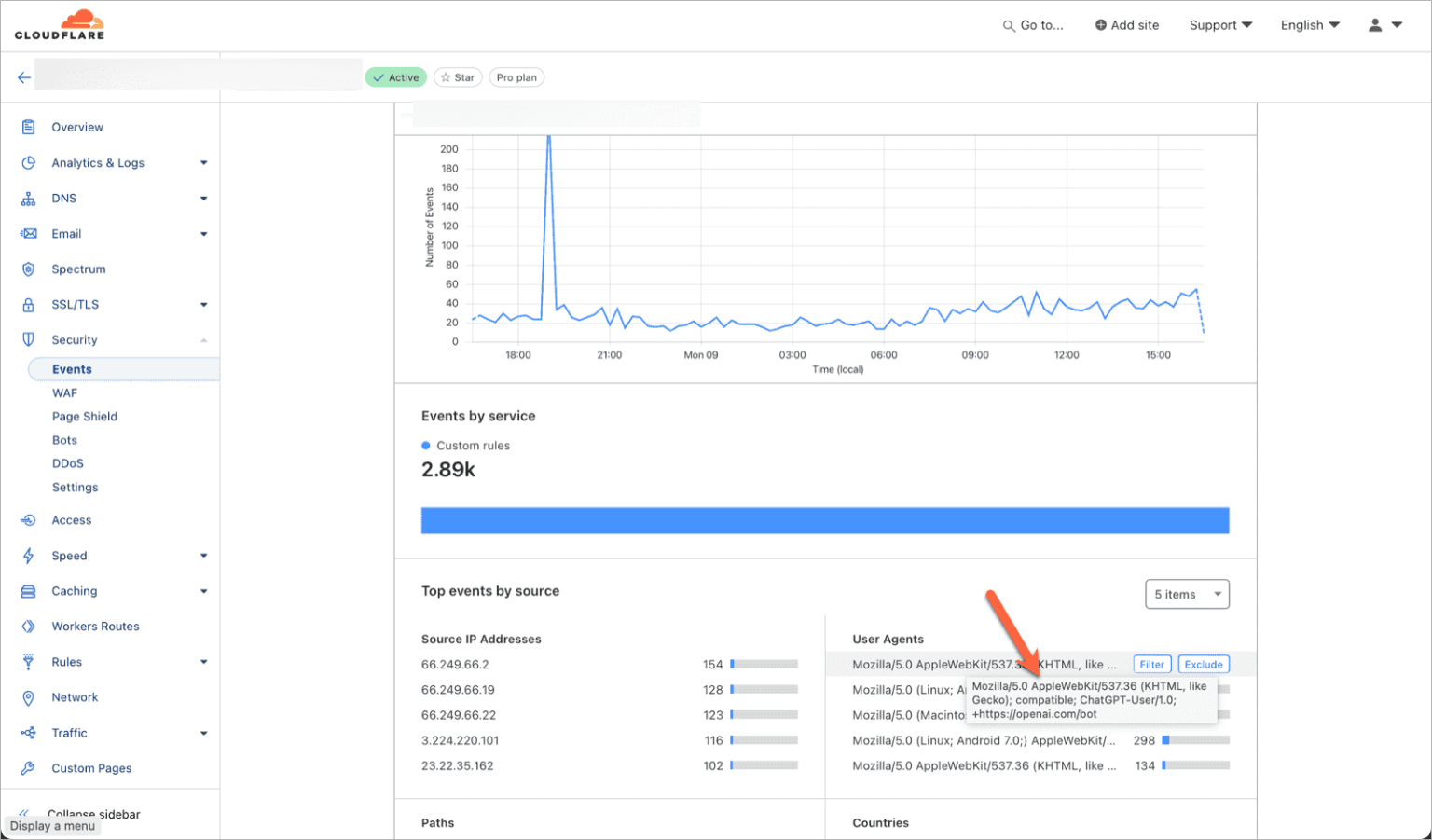Expand the DNS section

point(203,199)
